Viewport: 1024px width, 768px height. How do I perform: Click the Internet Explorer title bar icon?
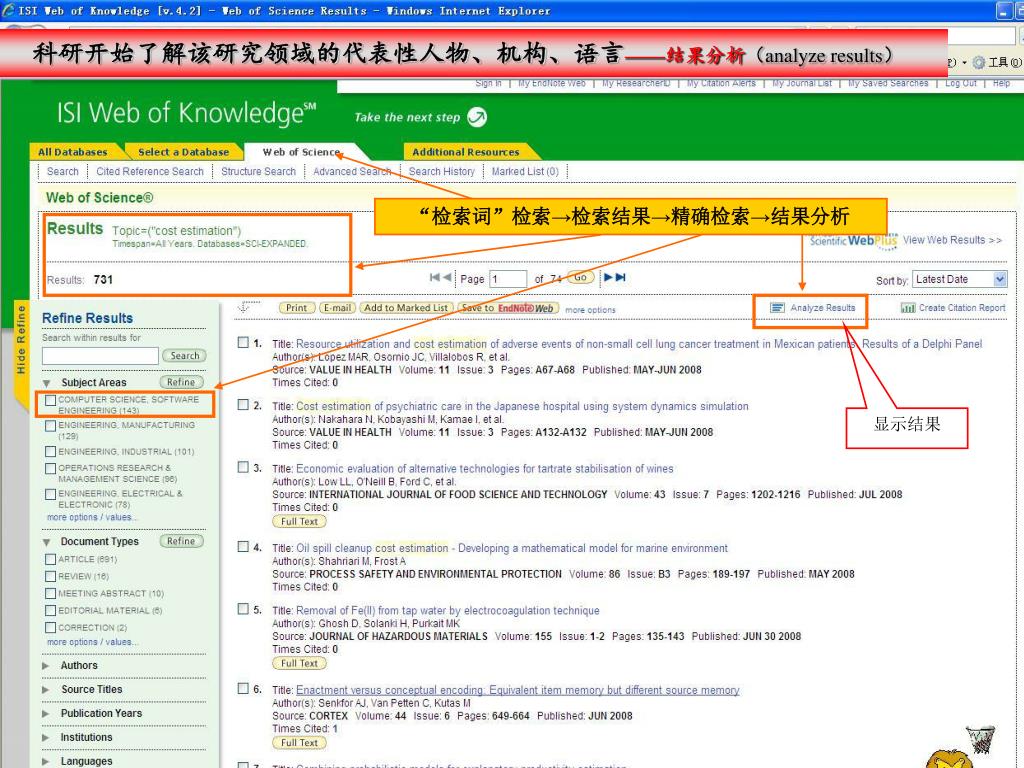8,9
